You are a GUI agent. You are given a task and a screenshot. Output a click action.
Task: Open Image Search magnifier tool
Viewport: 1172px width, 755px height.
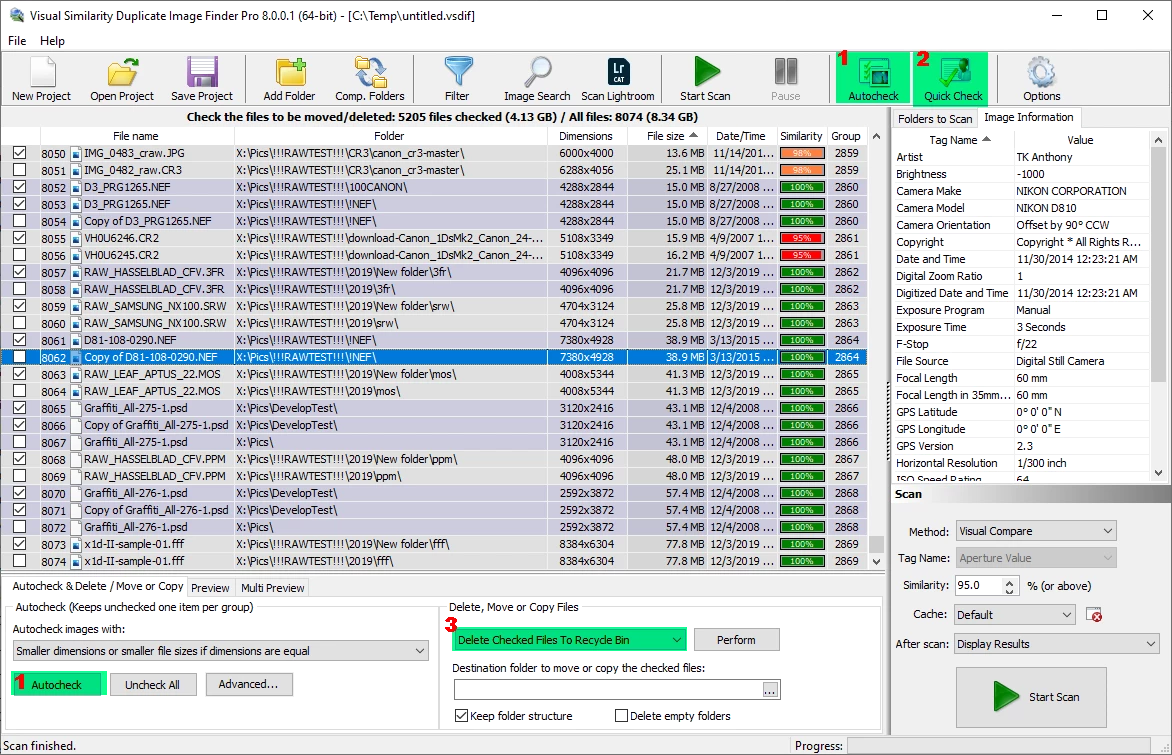coord(537,78)
